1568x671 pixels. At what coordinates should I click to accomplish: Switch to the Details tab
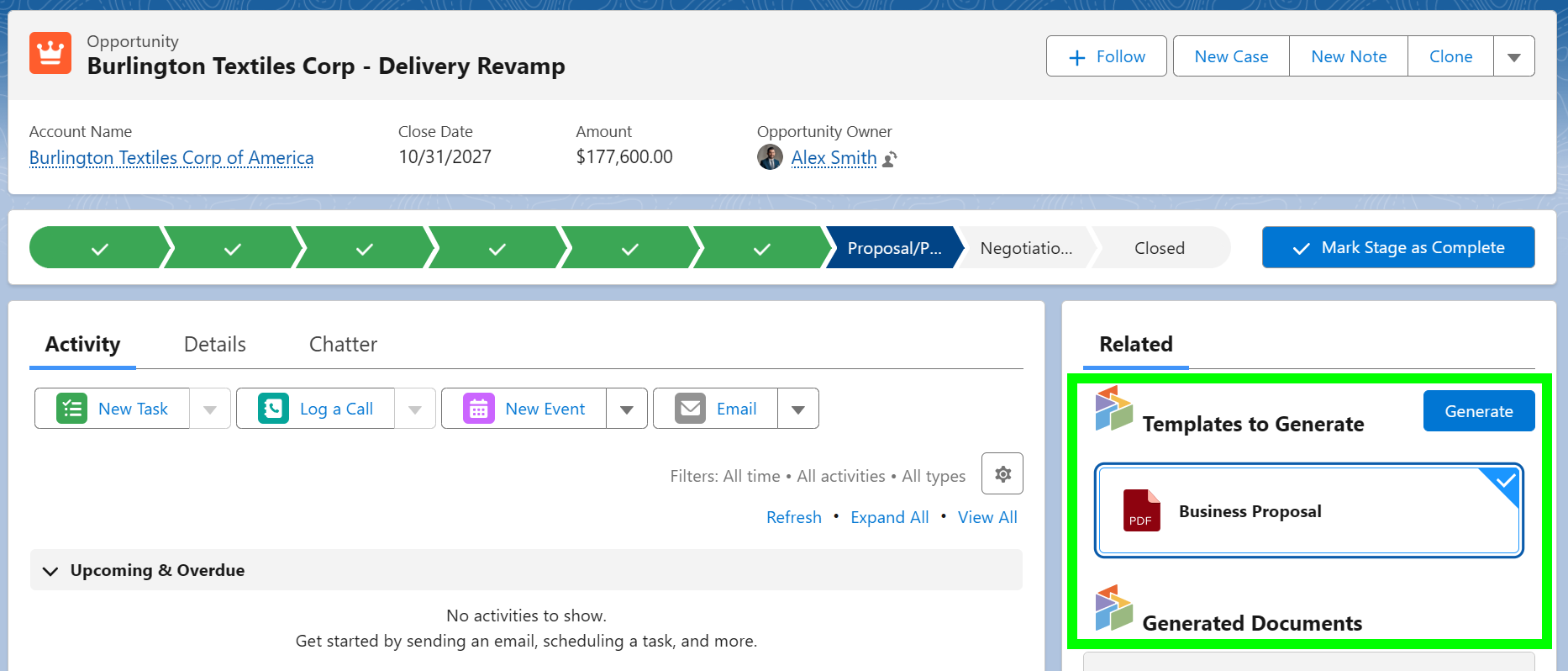click(x=214, y=345)
